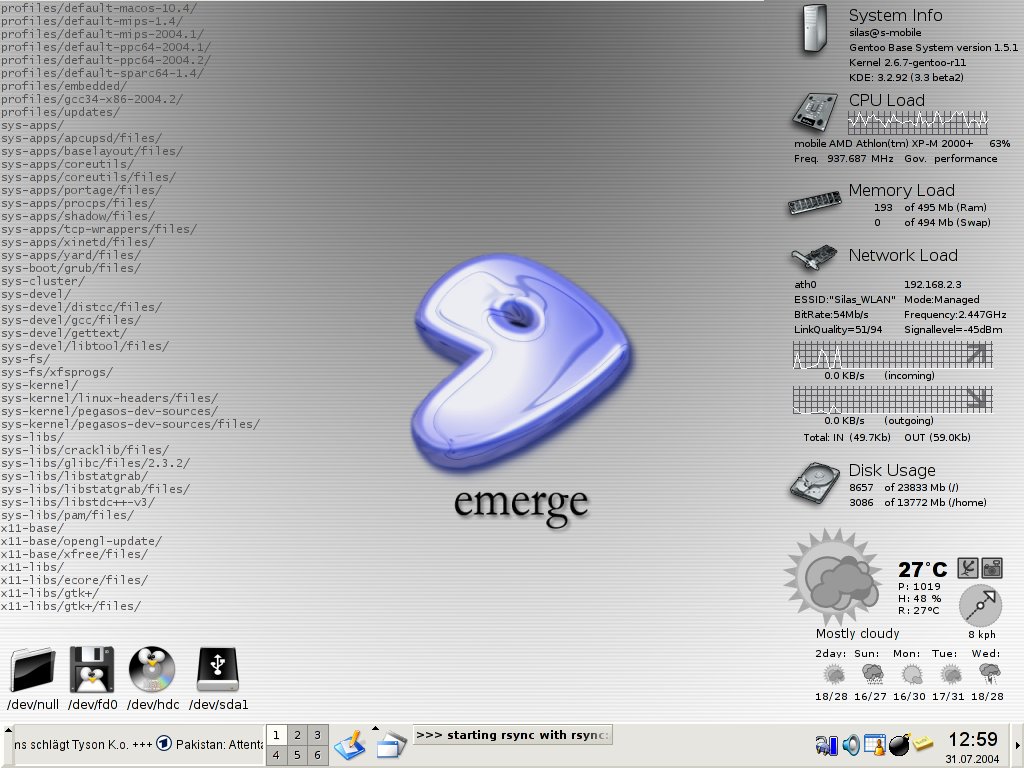This screenshot has width=1024, height=768.
Task: Click the CPU Load graph
Action: (x=918, y=121)
